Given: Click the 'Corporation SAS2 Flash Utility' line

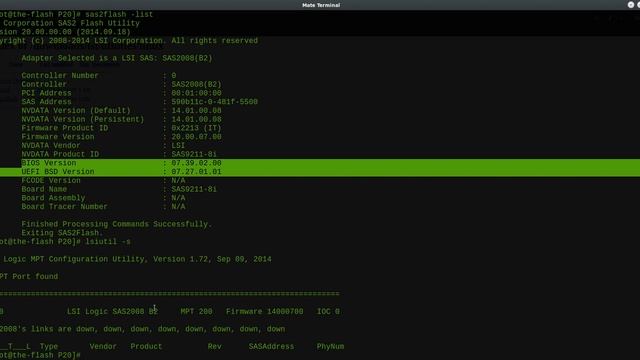Looking at the screenshot, I should point(70,23).
